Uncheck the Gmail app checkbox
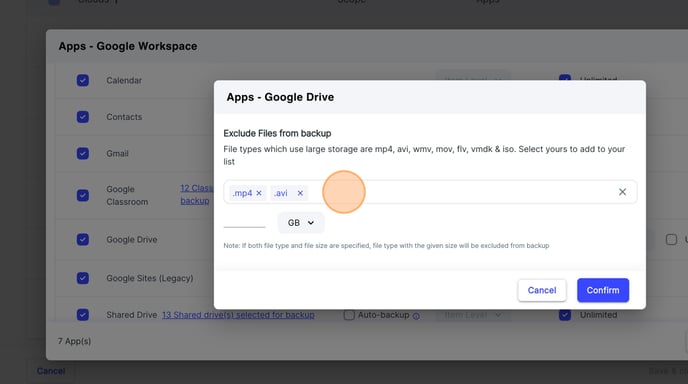Screen dimensions: 688x384 (x=83, y=154)
